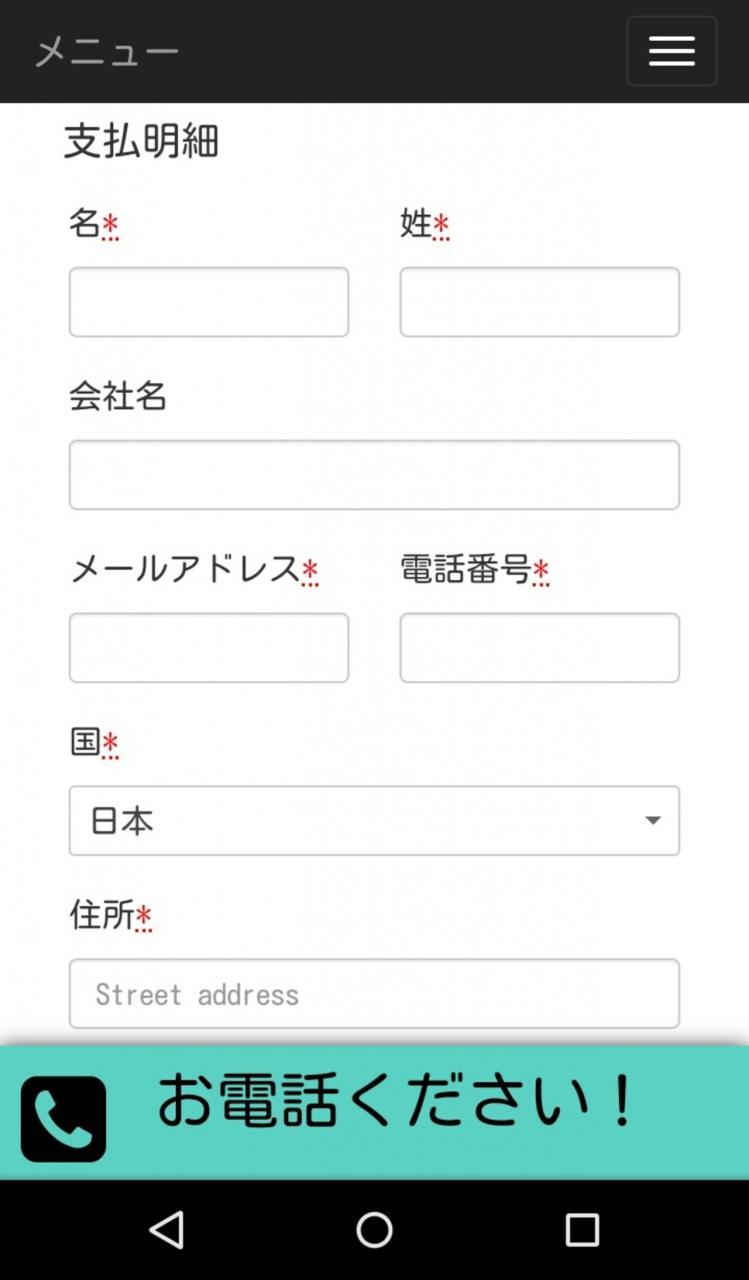Screen dimensions: 749x1280
Task: Tap the 会社名 field label
Action: pos(118,397)
